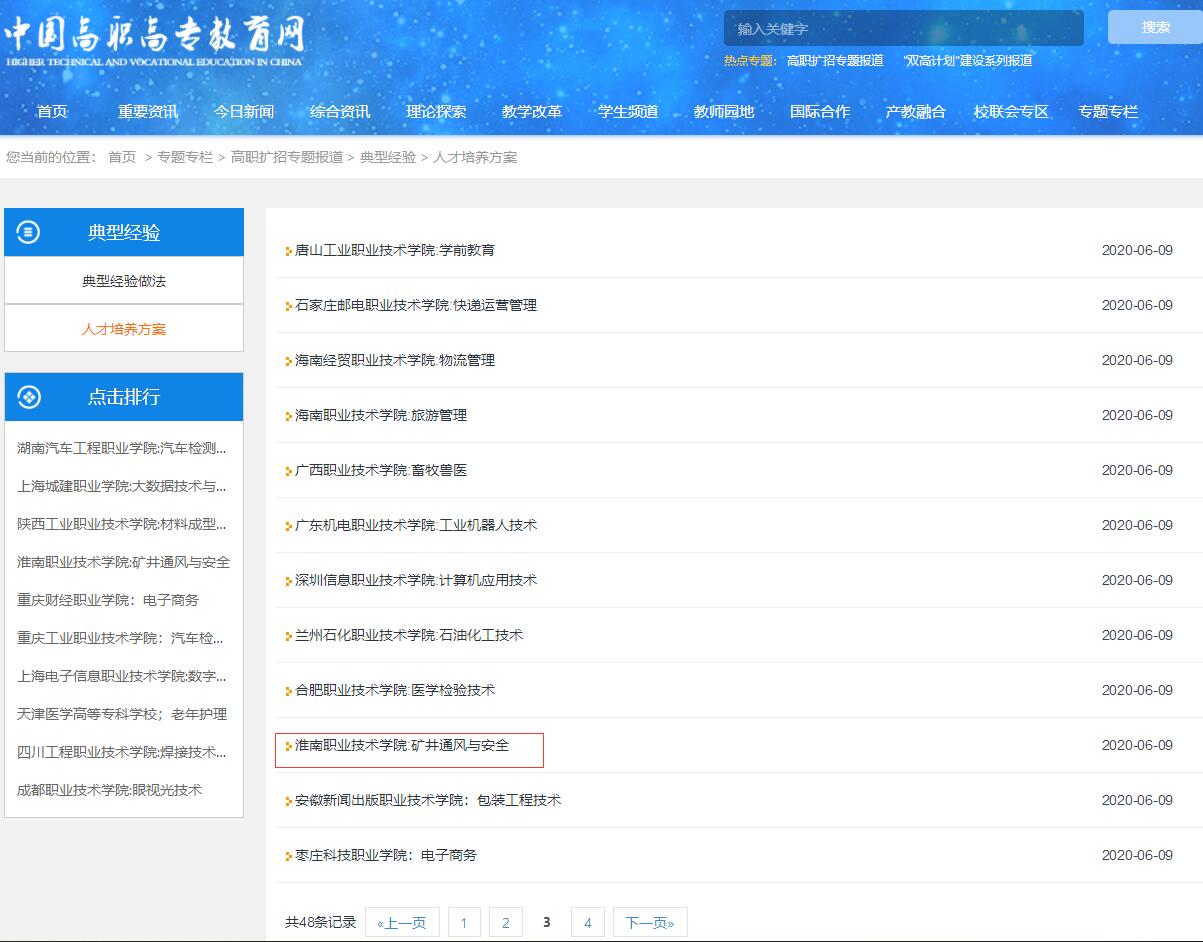Click 高职扩招专题报道 hot topic link
The height and width of the screenshot is (942, 1203).
click(x=835, y=61)
